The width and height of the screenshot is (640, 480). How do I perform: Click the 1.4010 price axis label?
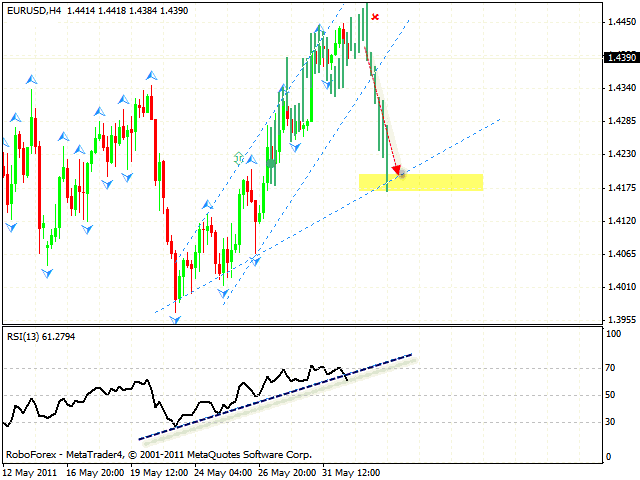point(622,287)
